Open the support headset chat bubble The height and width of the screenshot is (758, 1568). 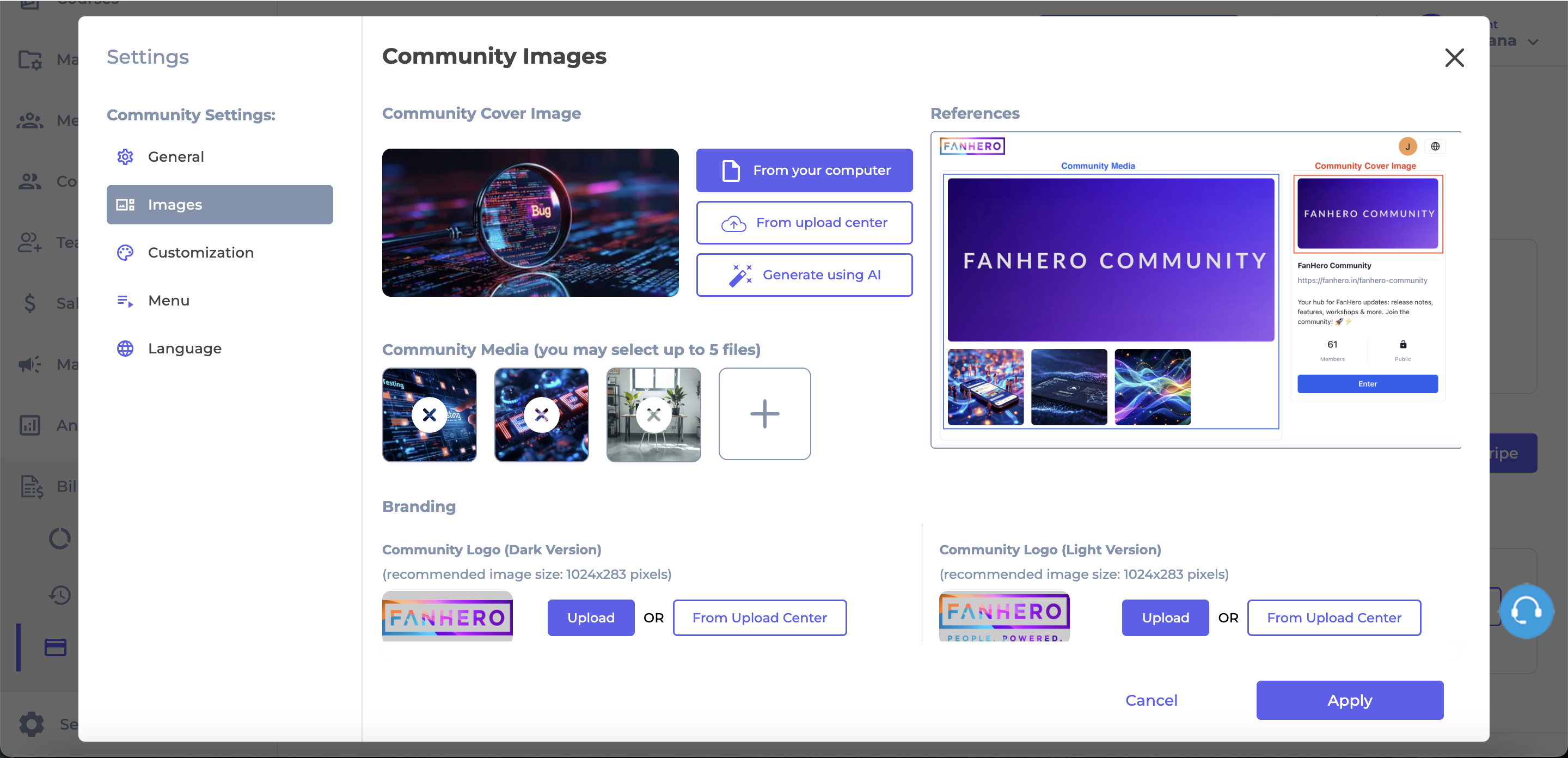[x=1526, y=610]
